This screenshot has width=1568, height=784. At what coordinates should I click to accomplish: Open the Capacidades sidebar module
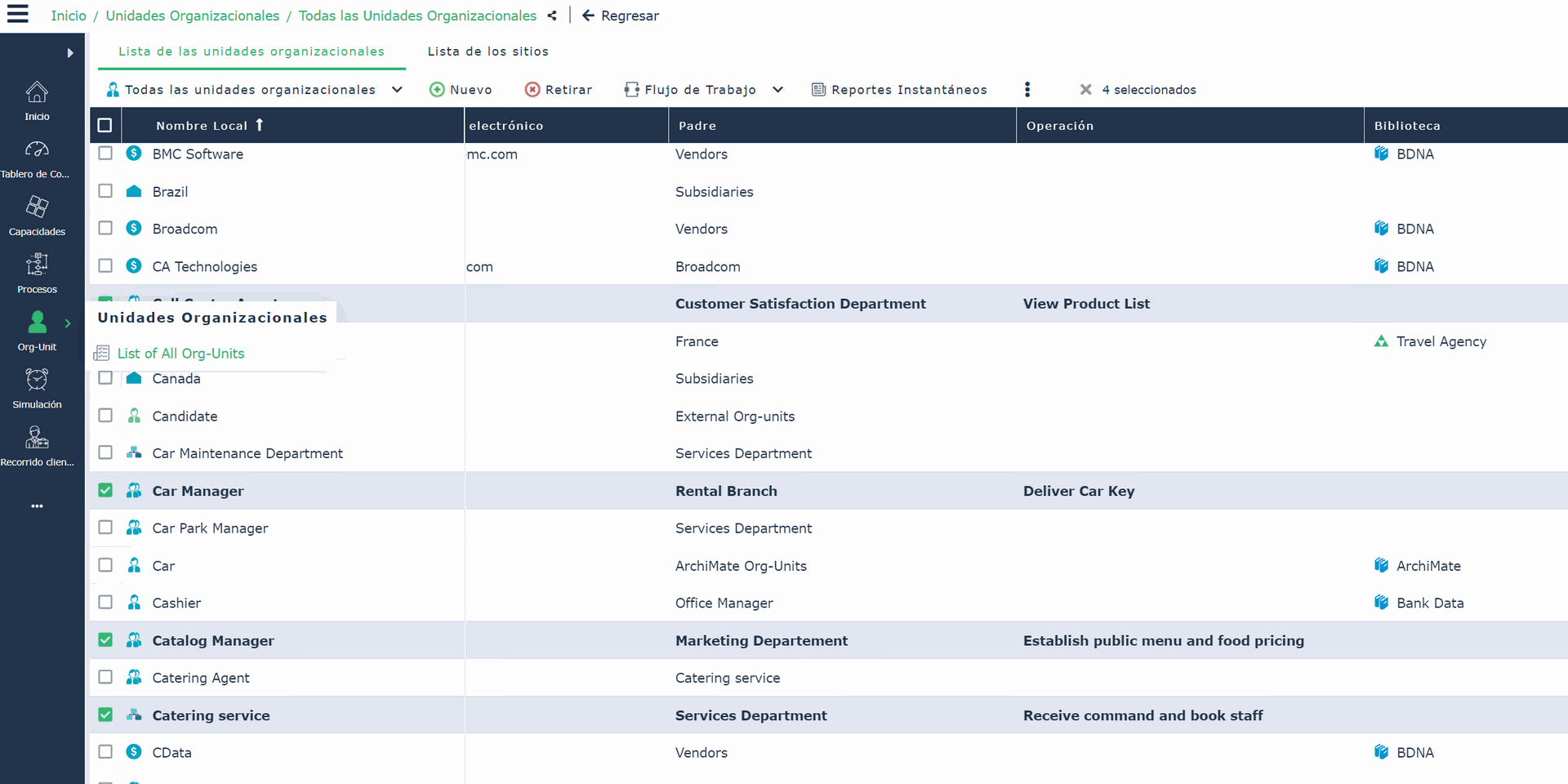[37, 216]
